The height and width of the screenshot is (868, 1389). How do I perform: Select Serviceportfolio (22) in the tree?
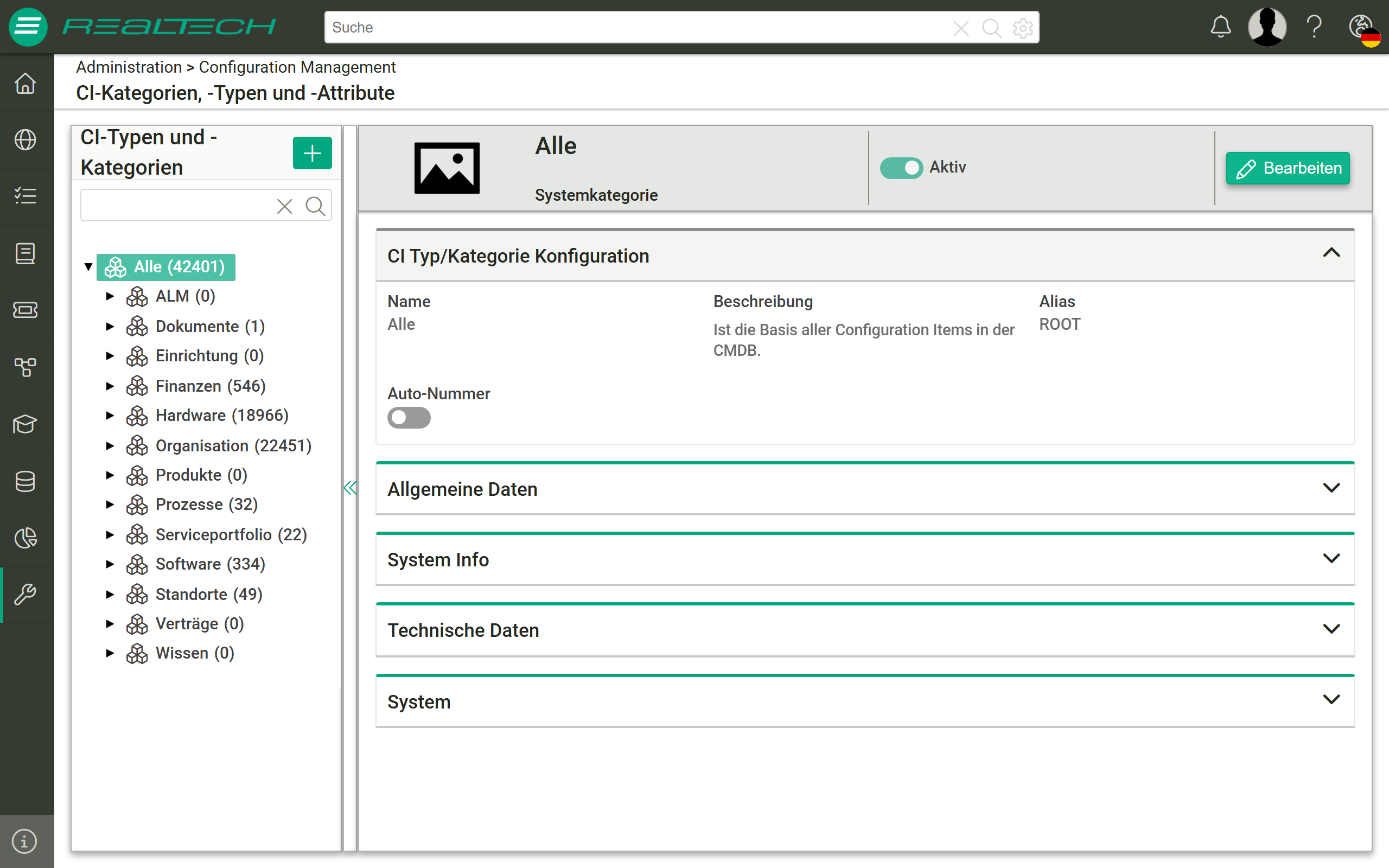(231, 534)
